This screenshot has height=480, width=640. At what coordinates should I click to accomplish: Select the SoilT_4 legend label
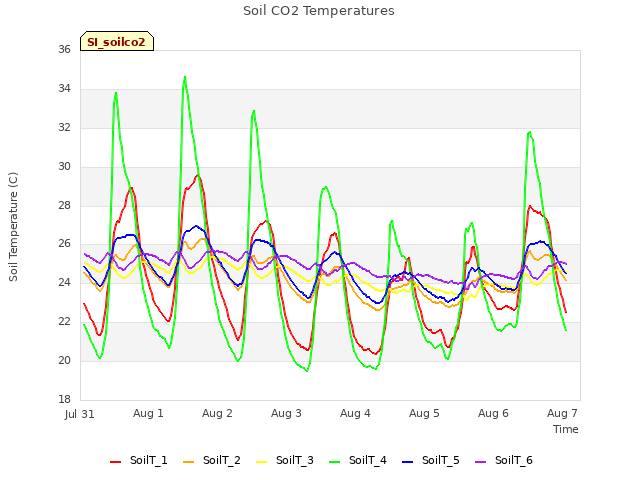tap(368, 460)
